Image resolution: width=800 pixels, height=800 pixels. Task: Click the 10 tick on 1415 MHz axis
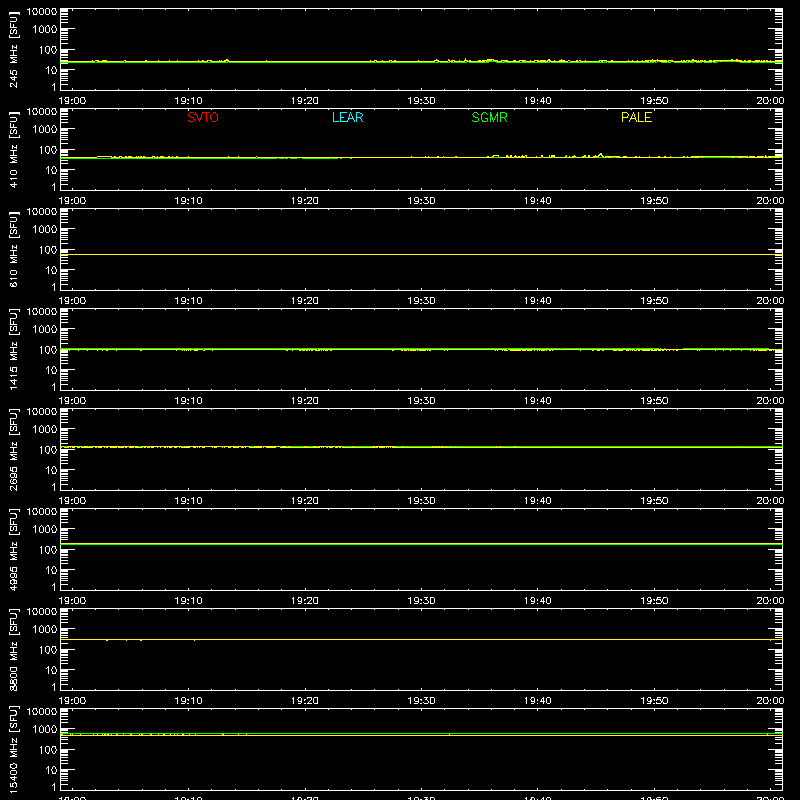51,370
